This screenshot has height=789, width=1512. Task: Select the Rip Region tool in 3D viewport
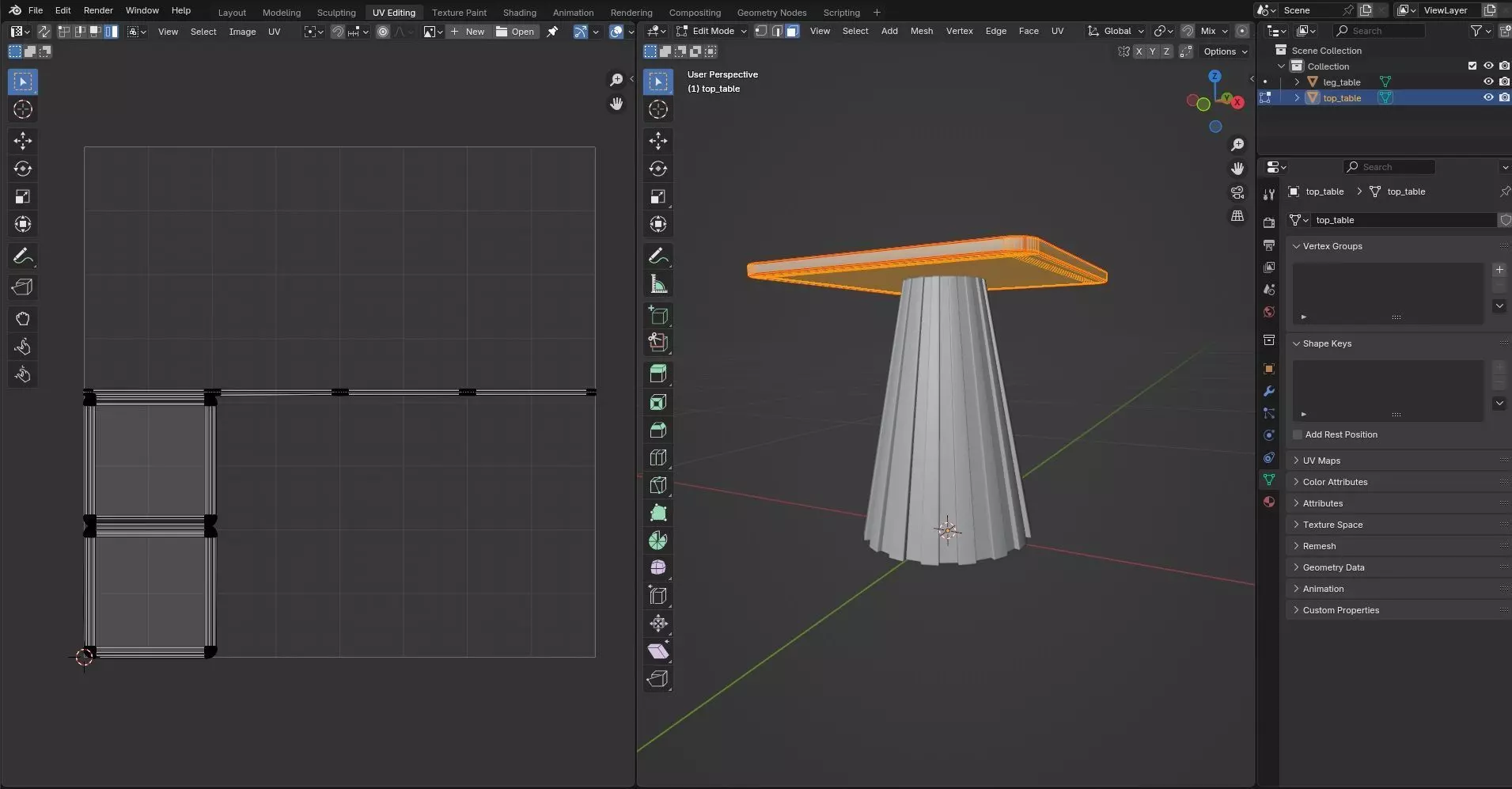658,679
